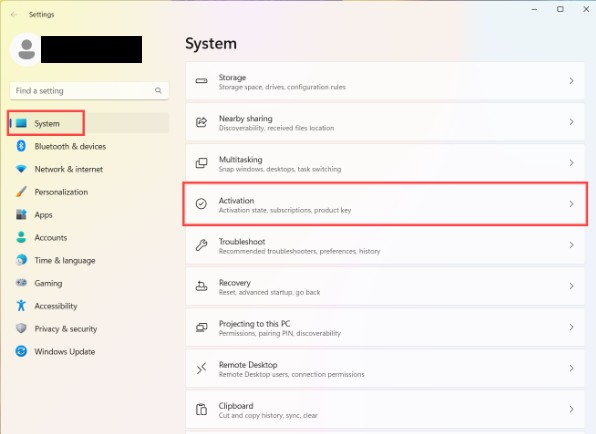Open Projecting to this PC chevron
The image size is (596, 434).
click(x=571, y=327)
